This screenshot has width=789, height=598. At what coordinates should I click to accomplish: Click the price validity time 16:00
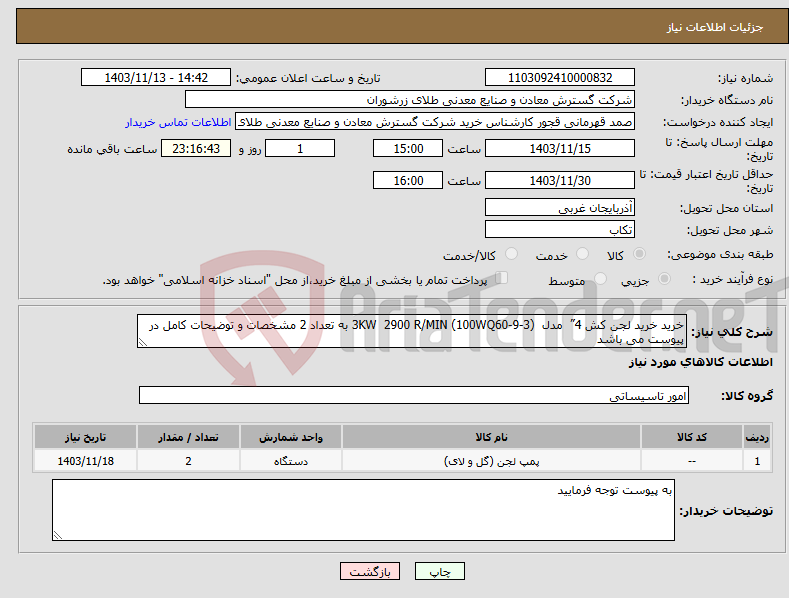click(x=408, y=180)
